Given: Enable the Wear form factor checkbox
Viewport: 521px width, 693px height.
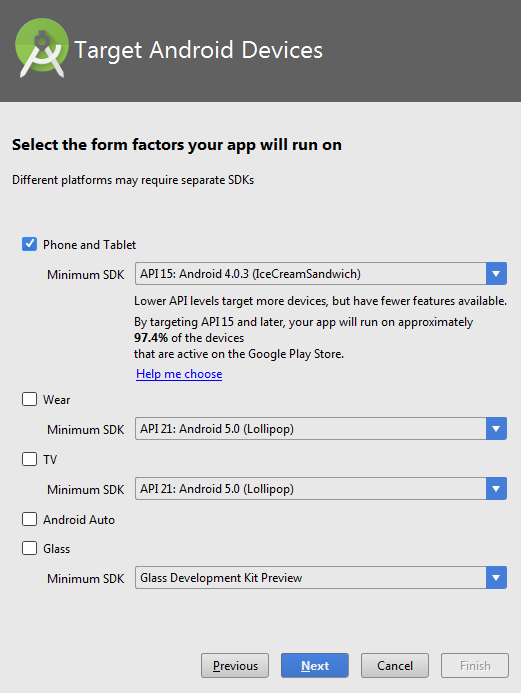Looking at the screenshot, I should pos(30,399).
